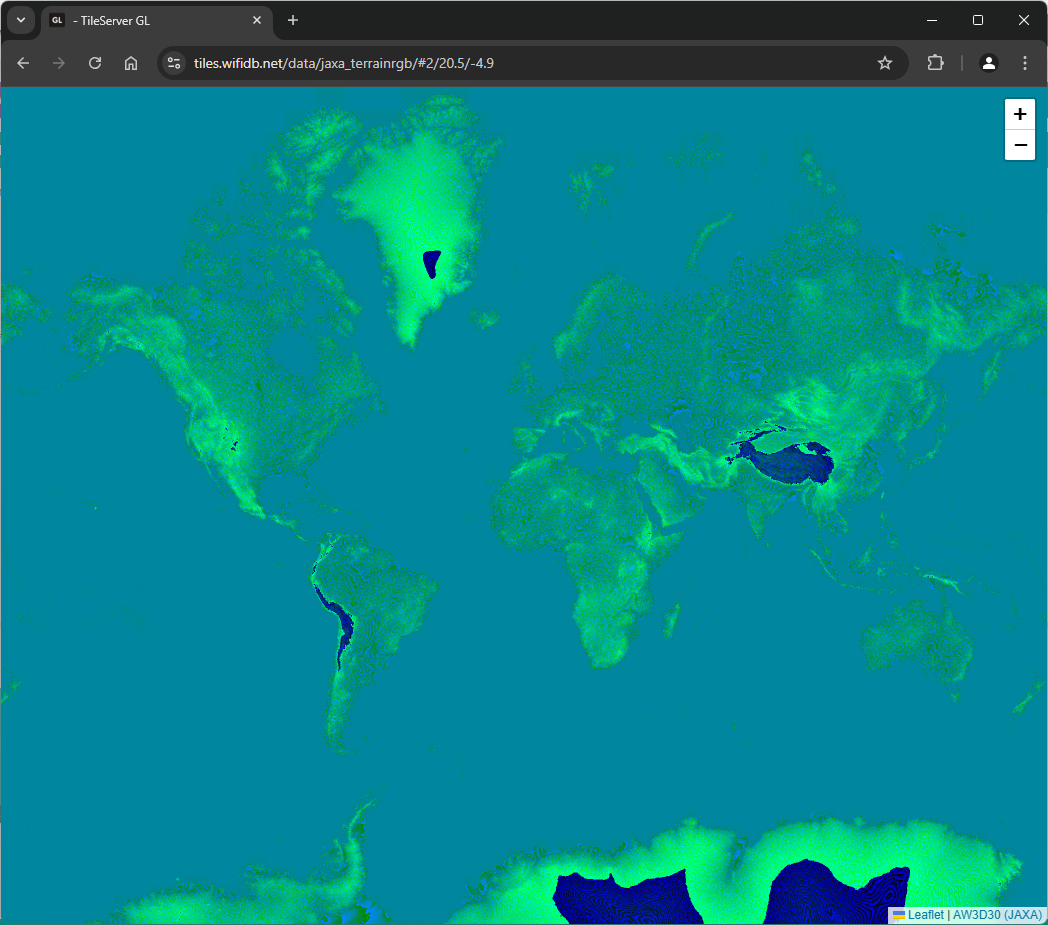1048x925 pixels.
Task: Click the Ukraine flag in the attribution
Action: 899,914
